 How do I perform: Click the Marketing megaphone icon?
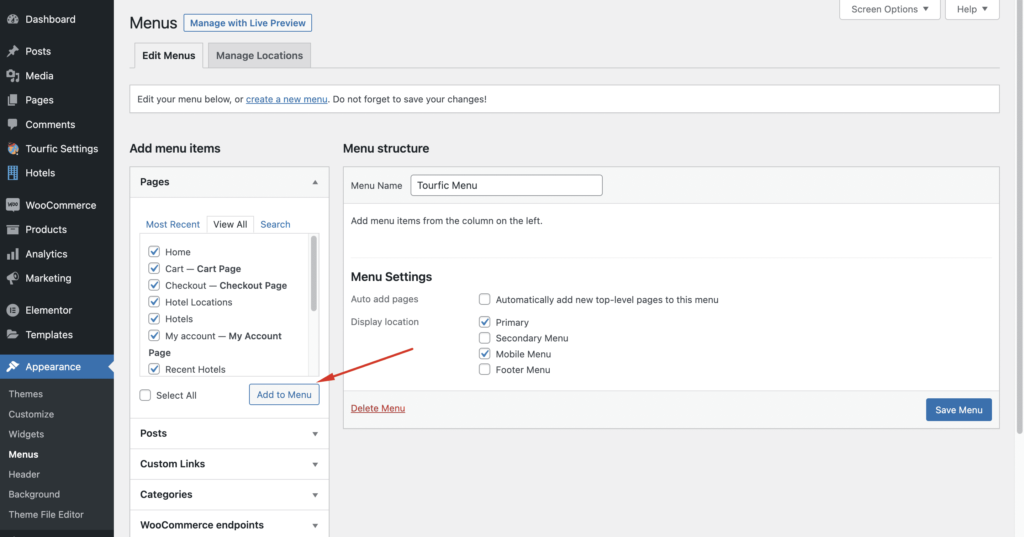tap(13, 278)
